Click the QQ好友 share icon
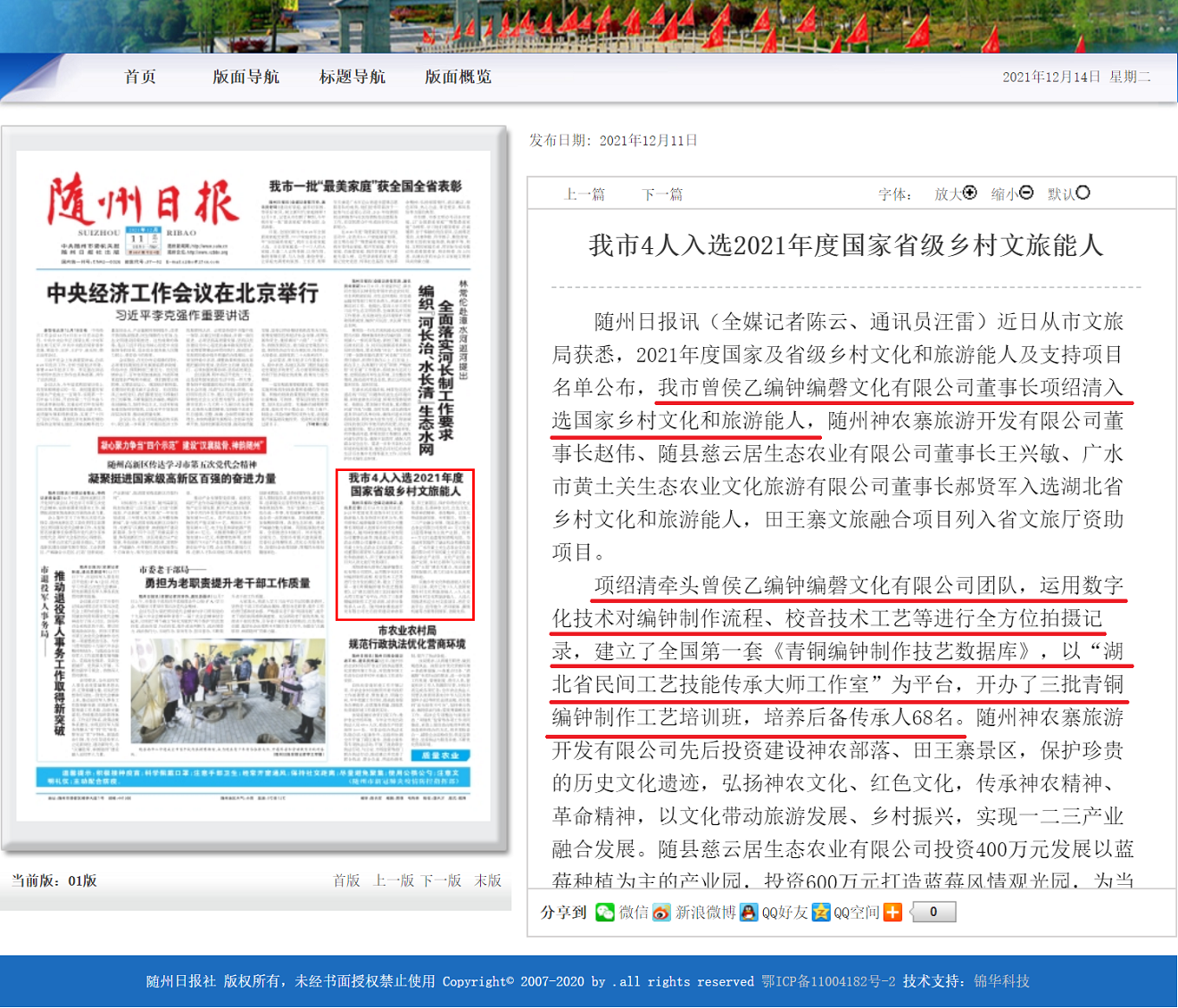The image size is (1178, 1008). point(749,912)
